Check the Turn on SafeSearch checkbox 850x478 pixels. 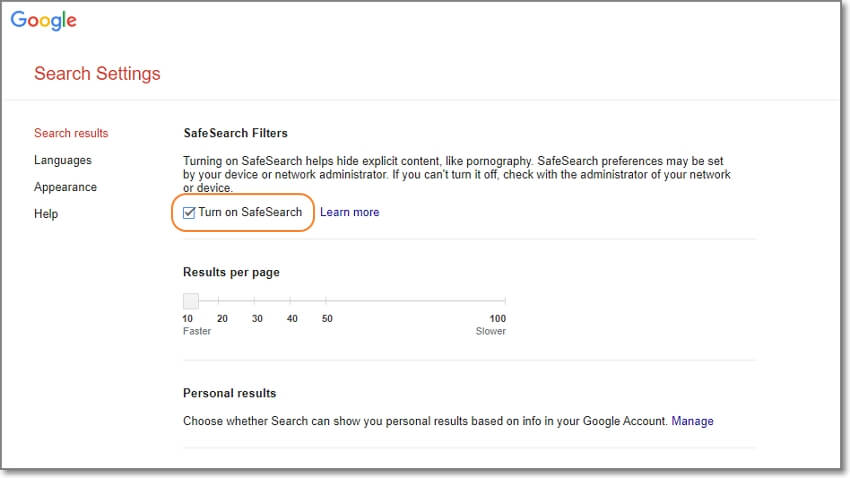pyautogui.click(x=190, y=212)
